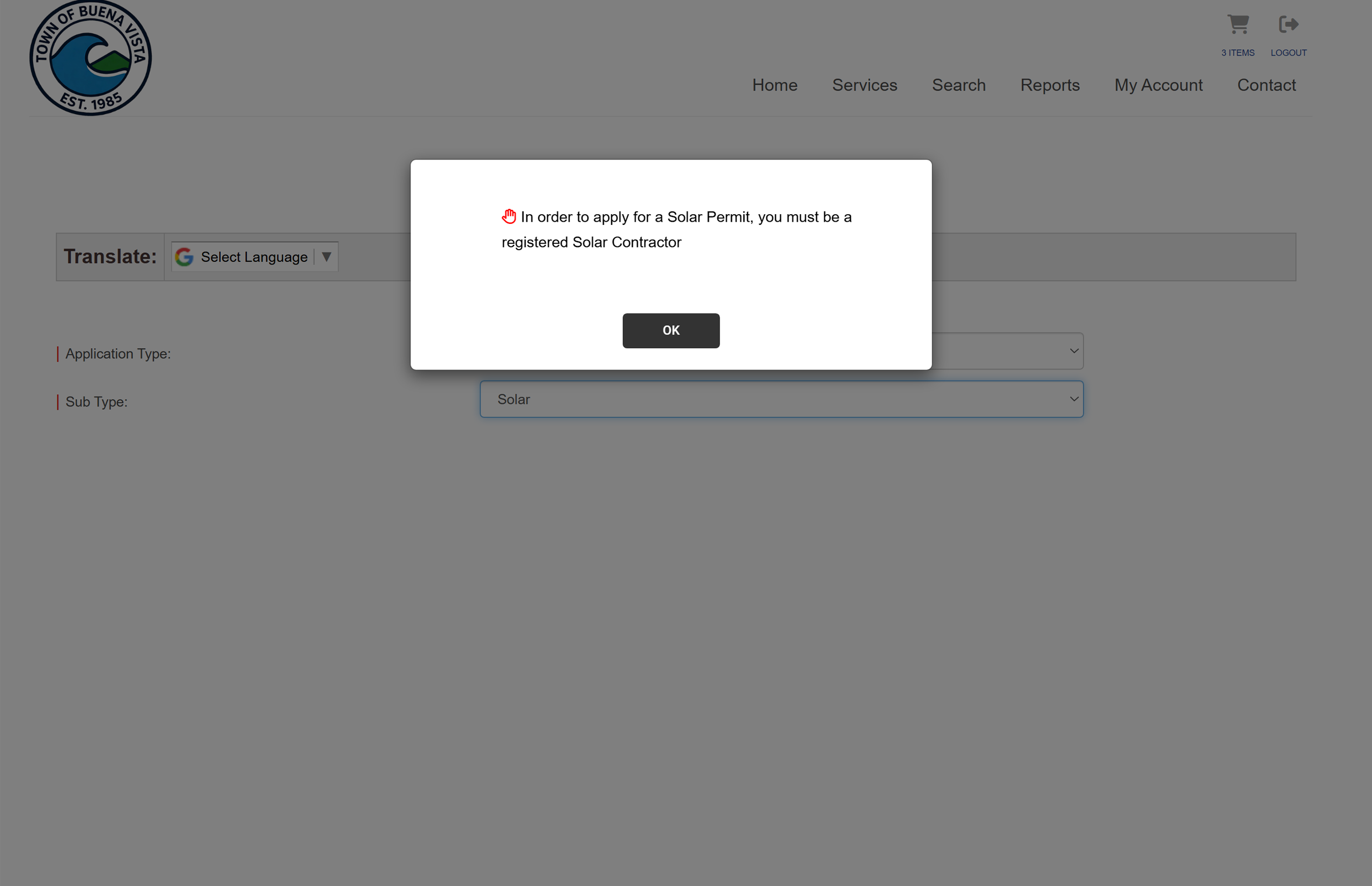Open the Reports menu item
The width and height of the screenshot is (1372, 886).
point(1050,85)
